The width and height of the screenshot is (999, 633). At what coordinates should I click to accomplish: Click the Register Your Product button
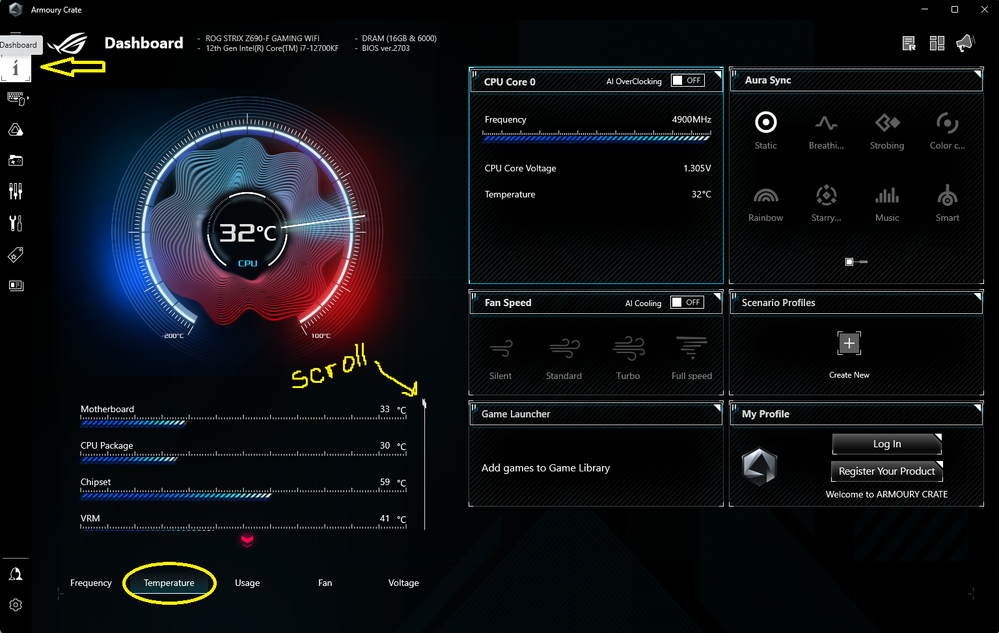click(887, 471)
